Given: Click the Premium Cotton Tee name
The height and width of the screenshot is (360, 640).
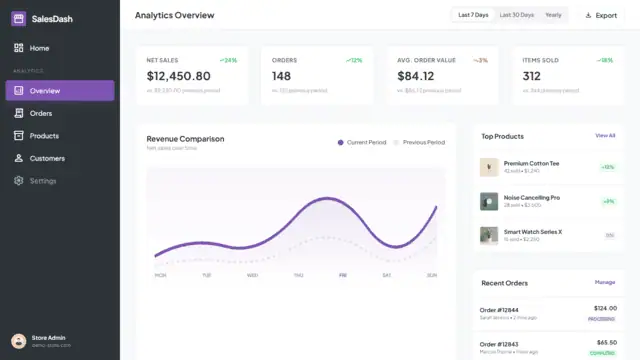Looking at the screenshot, I should pos(531,163).
